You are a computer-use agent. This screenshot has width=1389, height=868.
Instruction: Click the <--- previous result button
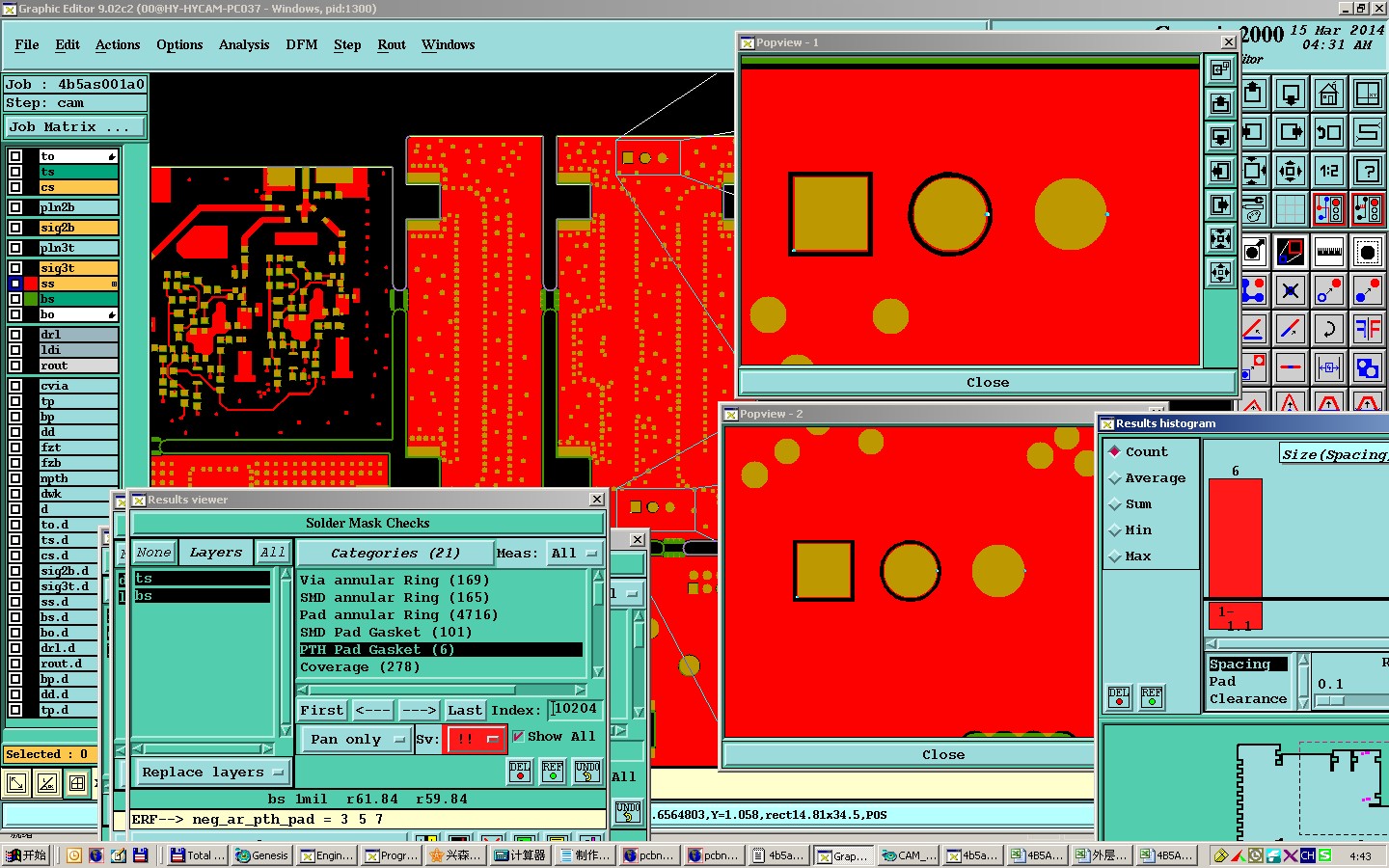coord(372,710)
